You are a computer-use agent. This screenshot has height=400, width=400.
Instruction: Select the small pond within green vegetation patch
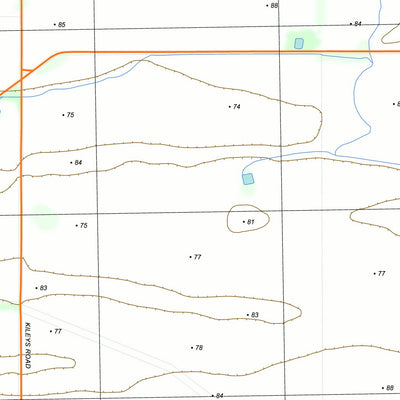(x=299, y=43)
